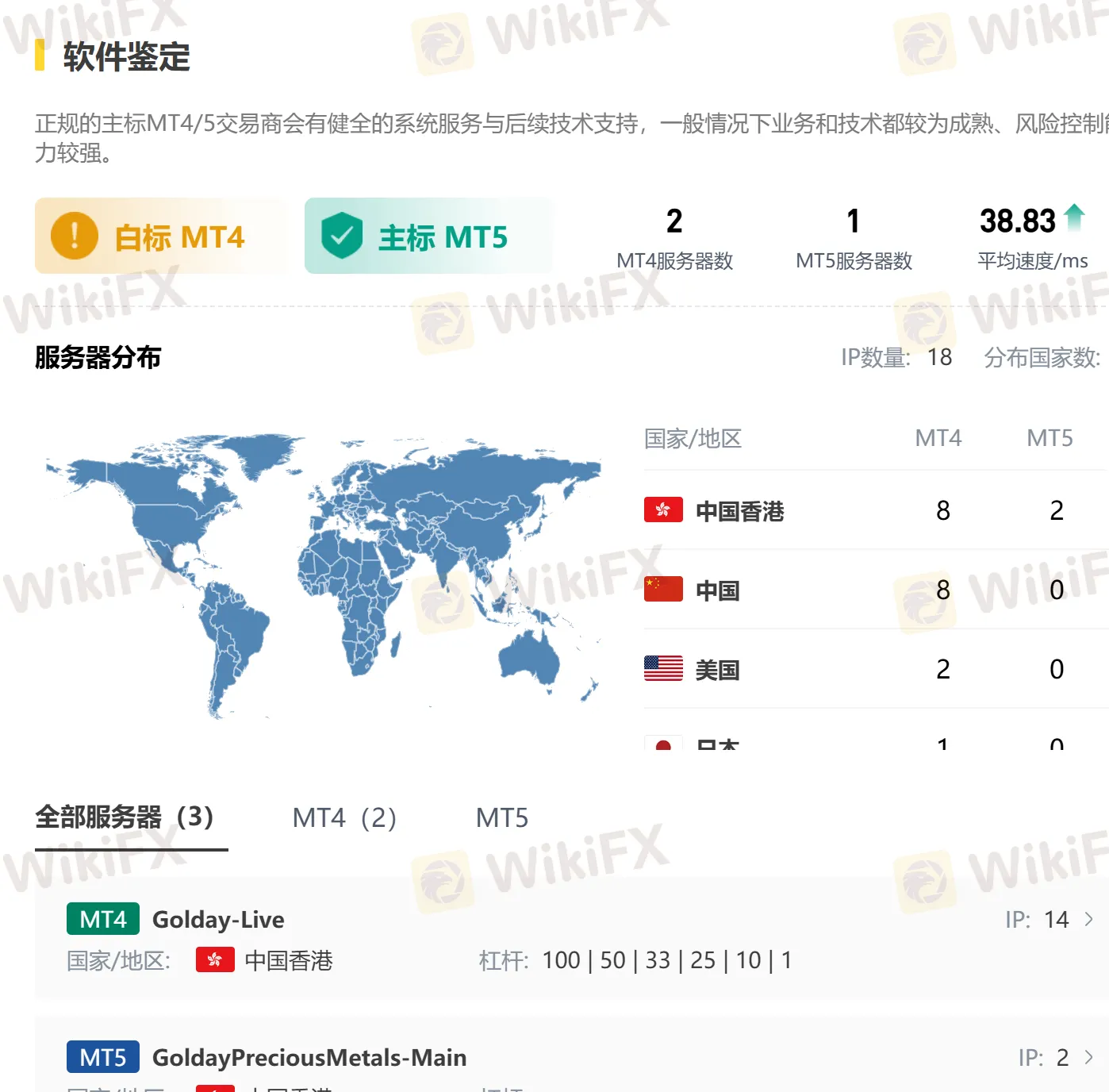Click the IP: 14 count on Golday-Live
The height and width of the screenshot is (1092, 1109).
point(1037,919)
